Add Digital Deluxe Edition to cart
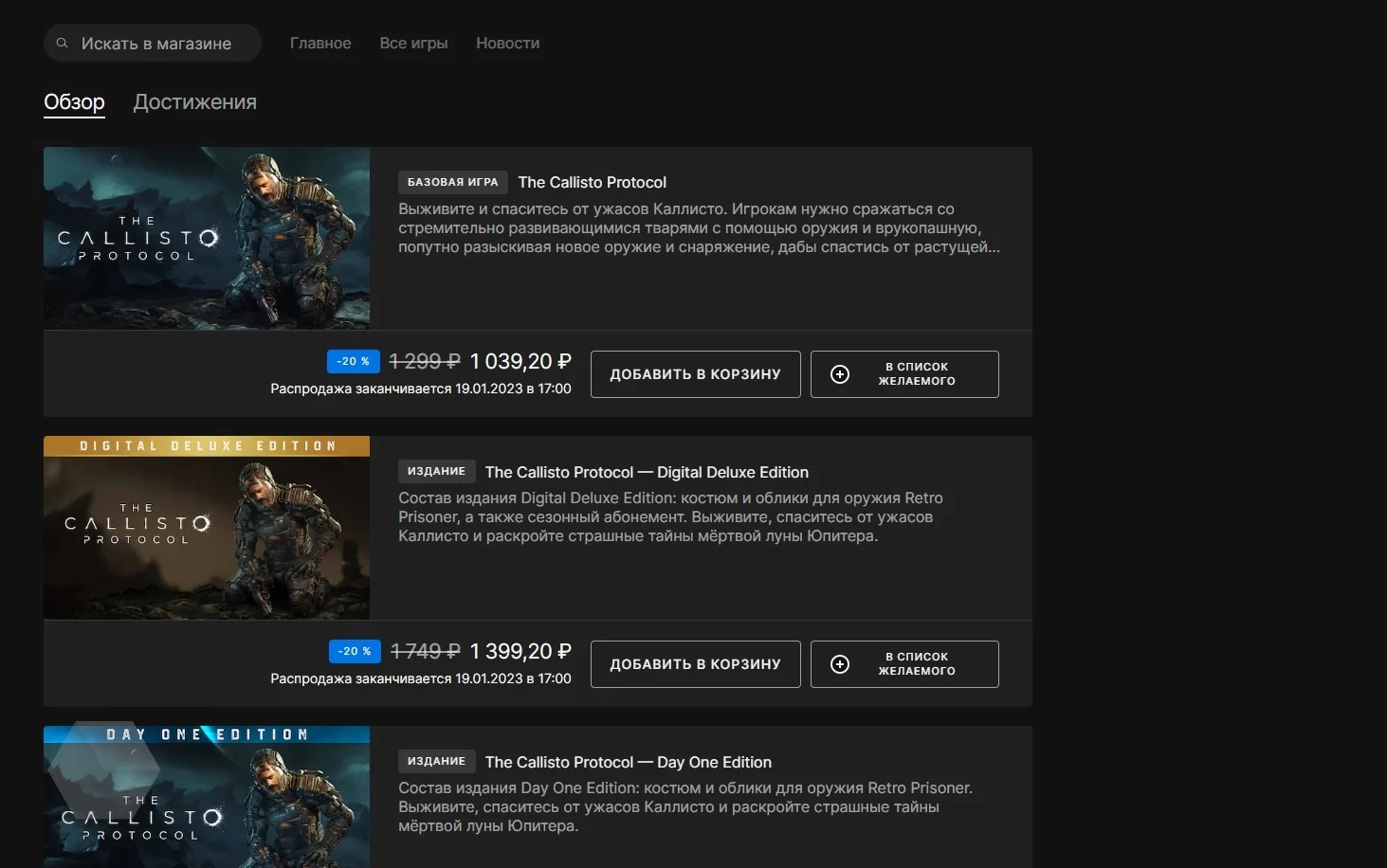Screen dimensions: 1387x868 point(696,664)
